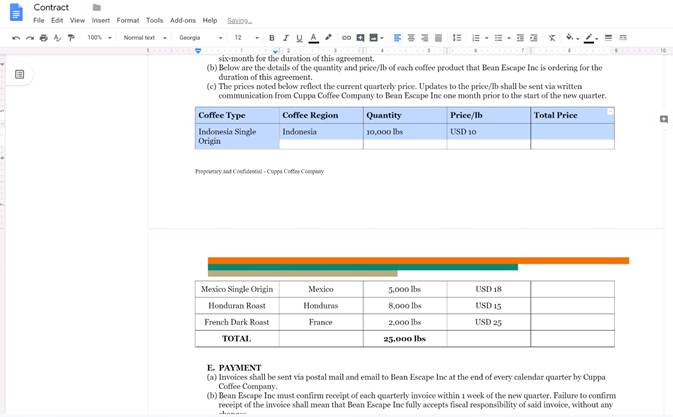Open the 100% zoom dropdown
The width and height of the screenshot is (673, 417).
(x=98, y=38)
